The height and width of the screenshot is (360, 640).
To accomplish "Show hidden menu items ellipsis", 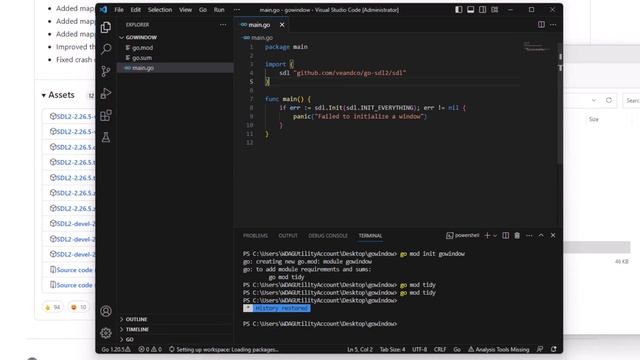I will coord(237,9).
